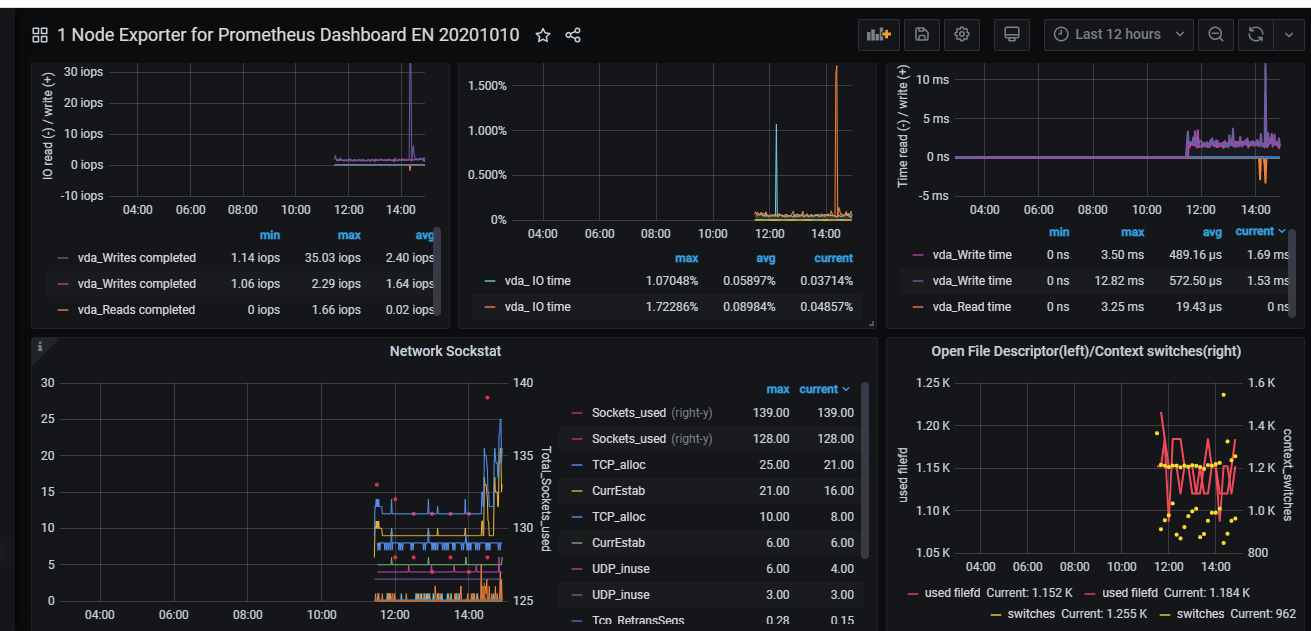Click the info icon on Network Sockstat panel
The height and width of the screenshot is (631, 1311).
(x=39, y=346)
